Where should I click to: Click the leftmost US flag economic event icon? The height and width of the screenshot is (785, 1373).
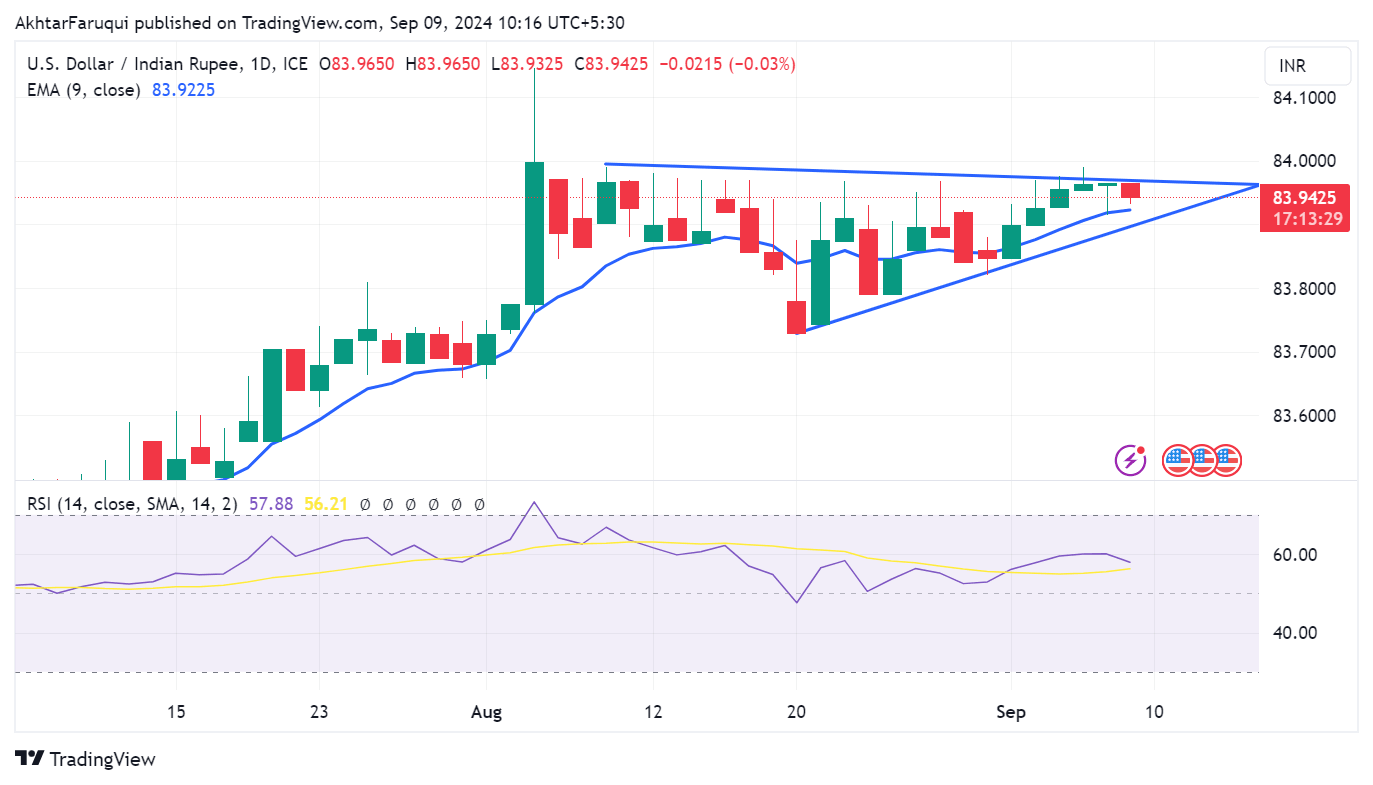tap(1177, 460)
